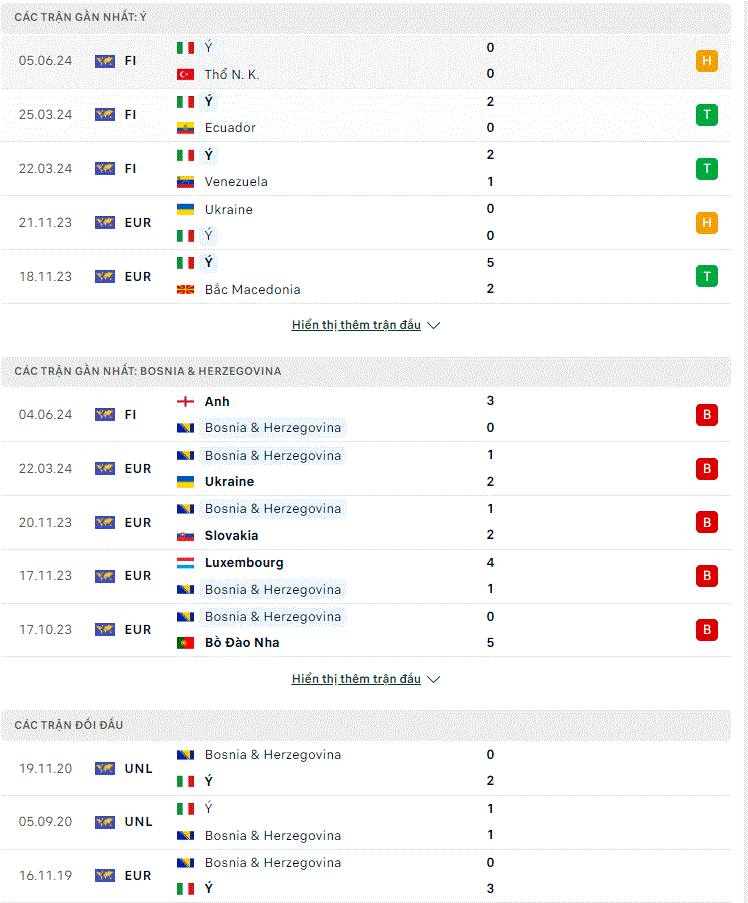Screen dimensions: 748x903
Task: Click England flag next to Anh
Action: 185,401
